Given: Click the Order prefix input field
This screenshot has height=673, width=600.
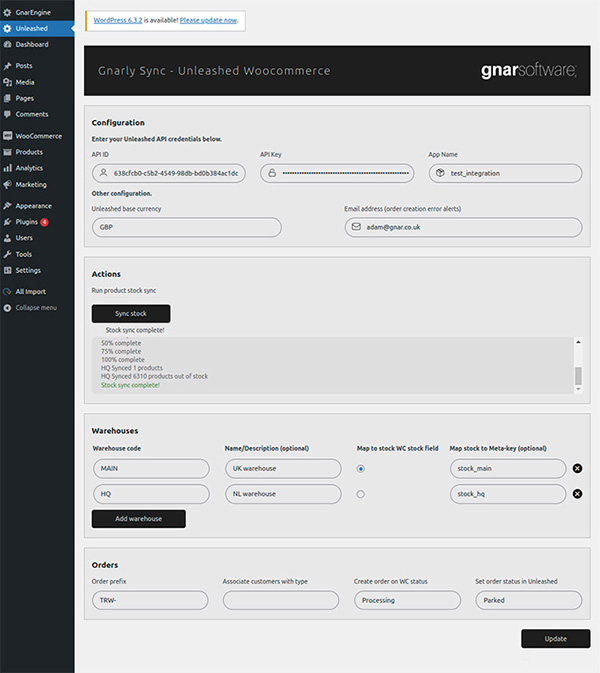Looking at the screenshot, I should 149,600.
